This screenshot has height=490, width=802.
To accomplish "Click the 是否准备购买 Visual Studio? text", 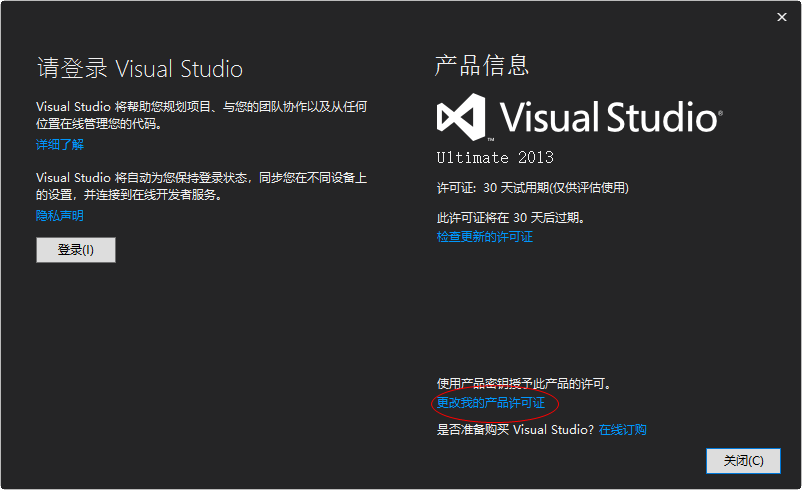I will 515,430.
